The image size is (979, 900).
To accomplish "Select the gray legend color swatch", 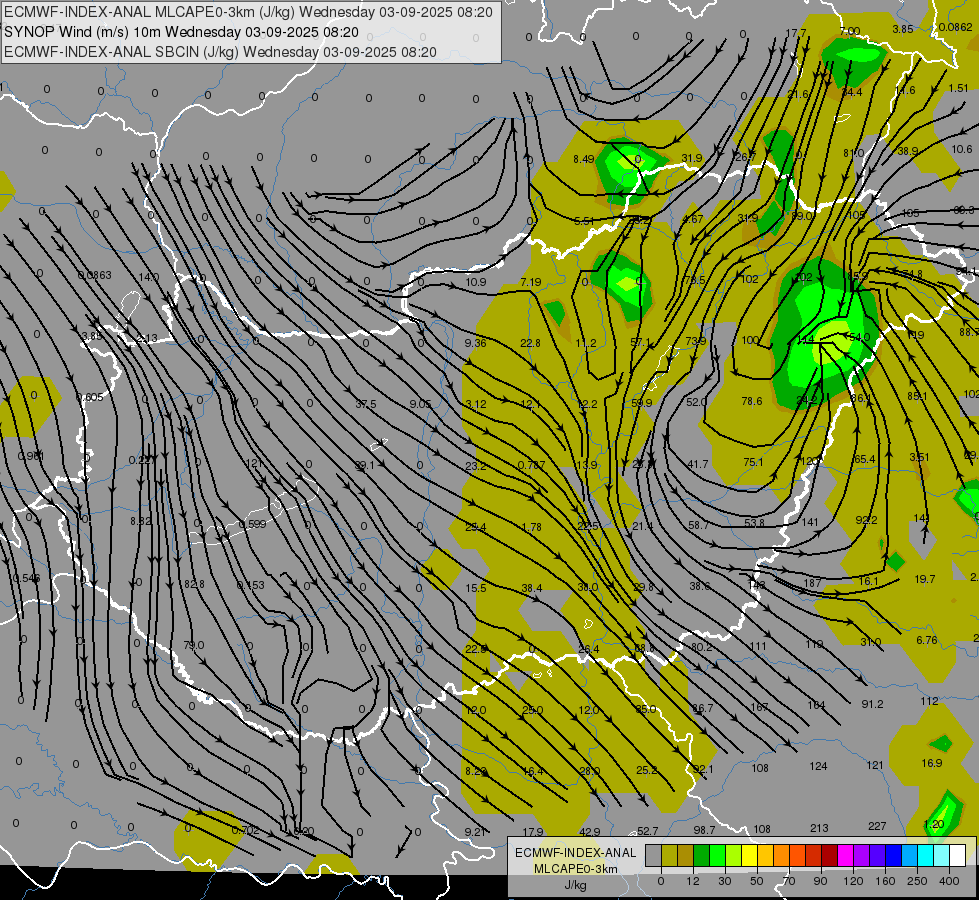I will point(653,856).
